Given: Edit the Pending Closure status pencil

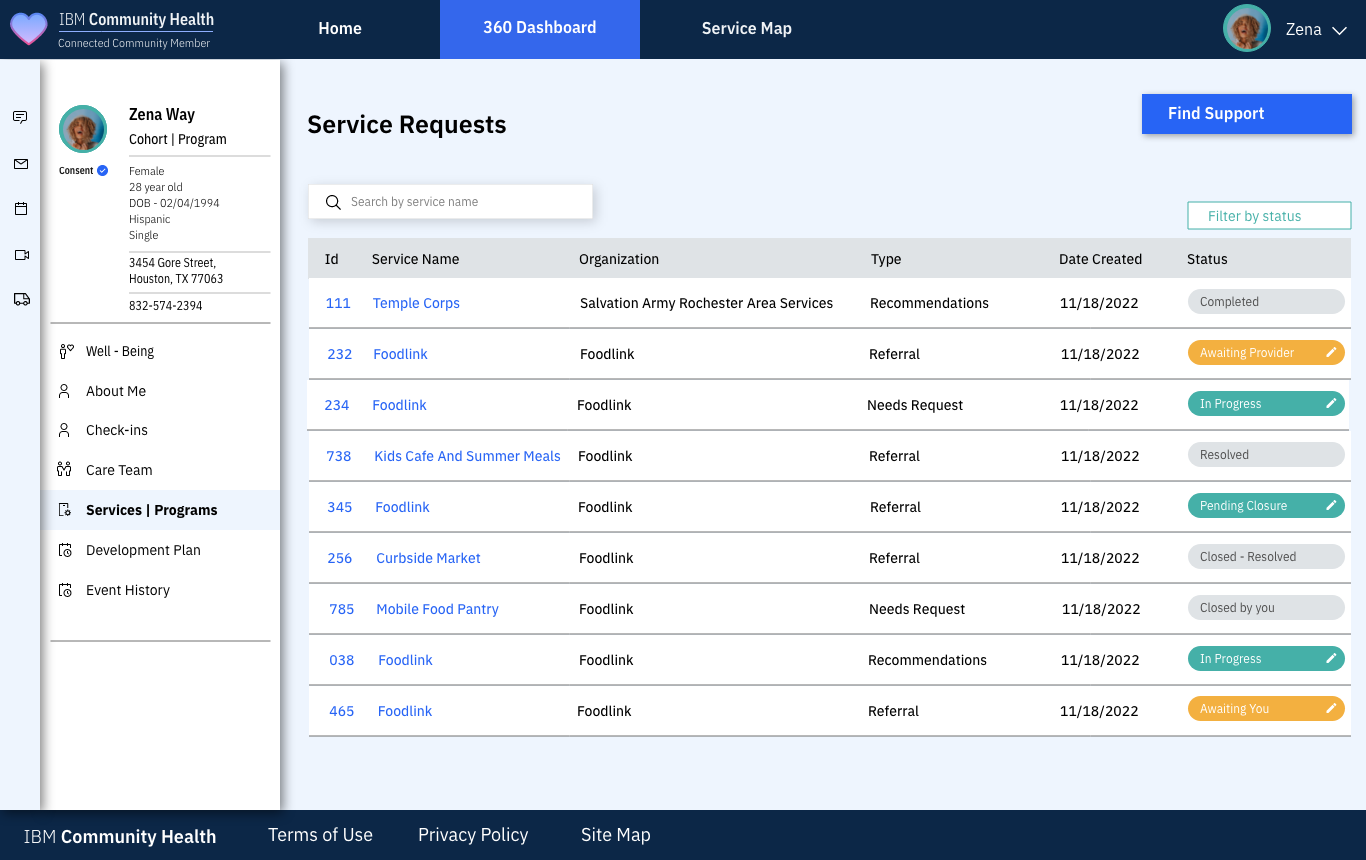Looking at the screenshot, I should 1331,505.
